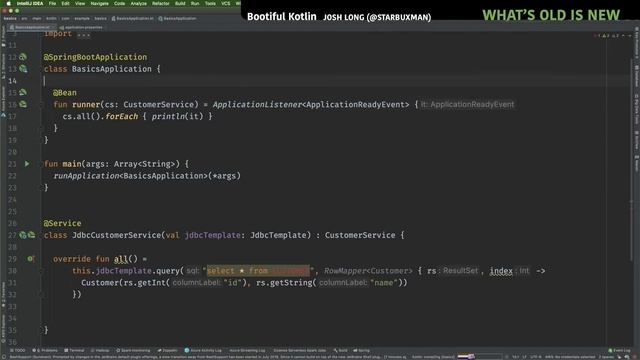
Task: Open the Edit menu
Action: (x=65, y=3)
